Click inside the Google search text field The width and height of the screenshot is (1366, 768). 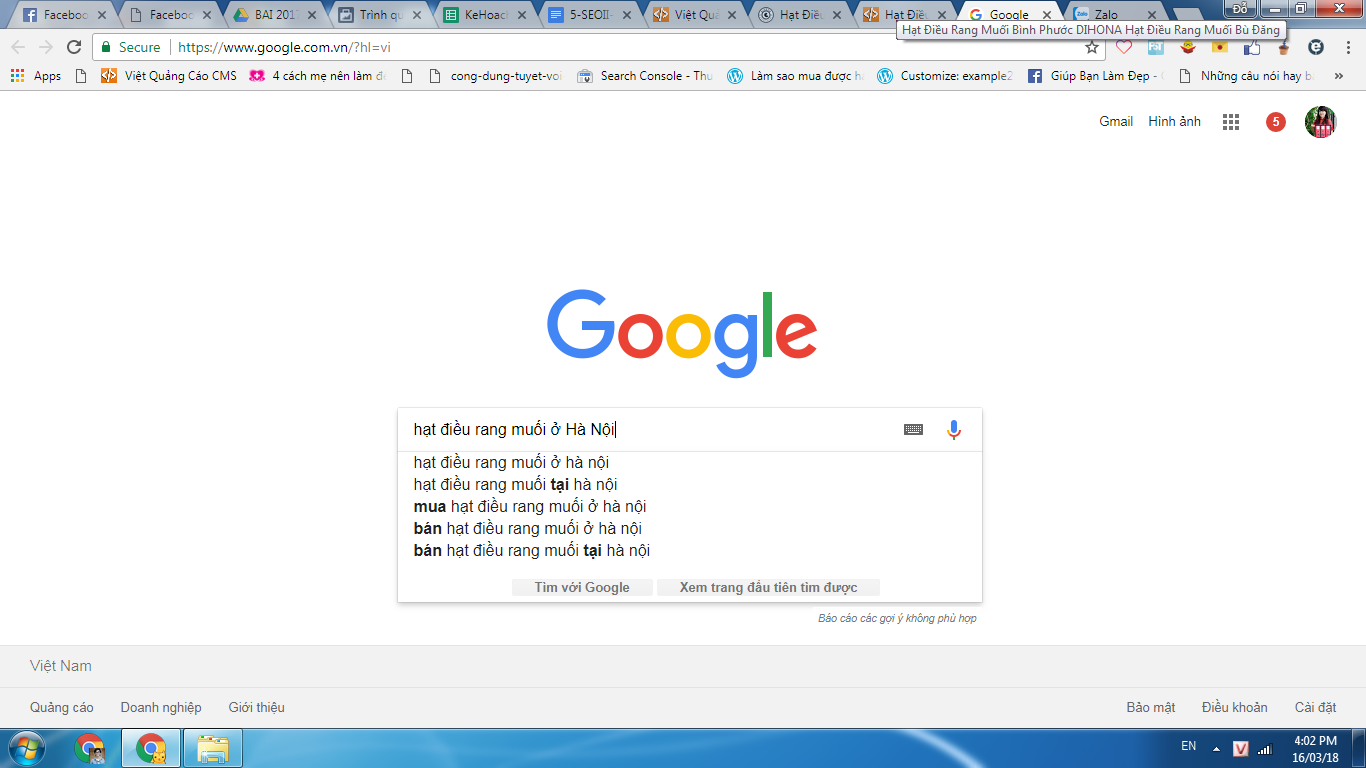click(x=650, y=430)
